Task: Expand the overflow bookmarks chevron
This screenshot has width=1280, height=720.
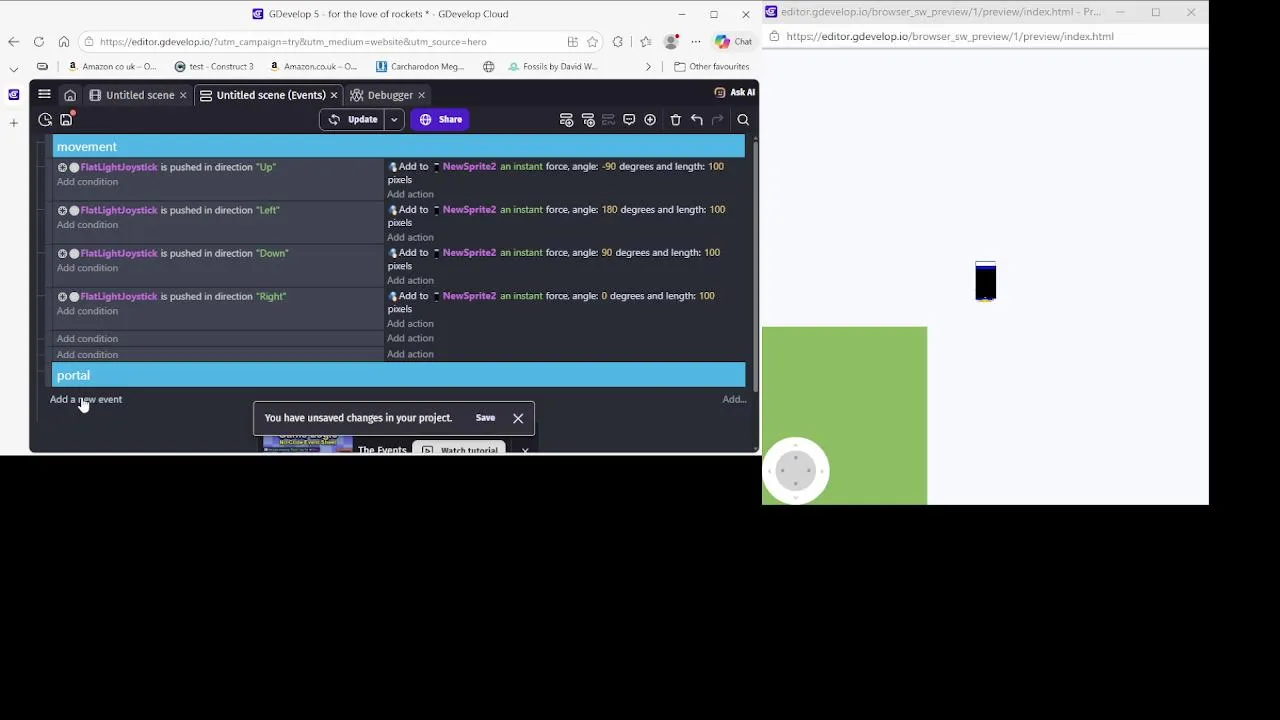Action: point(648,67)
